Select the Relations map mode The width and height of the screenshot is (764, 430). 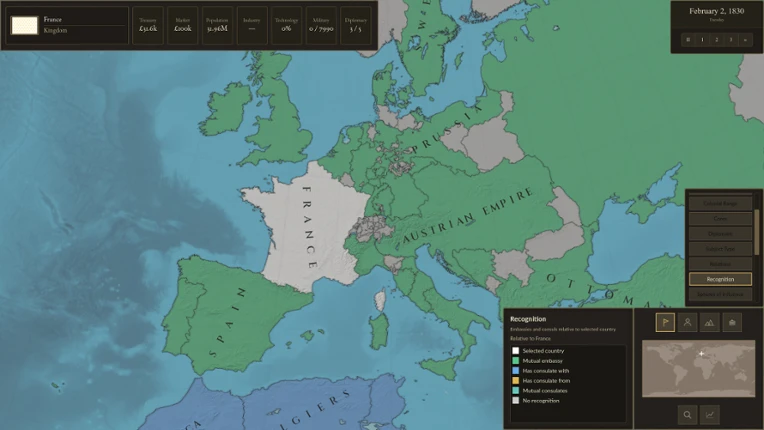pyautogui.click(x=720, y=264)
